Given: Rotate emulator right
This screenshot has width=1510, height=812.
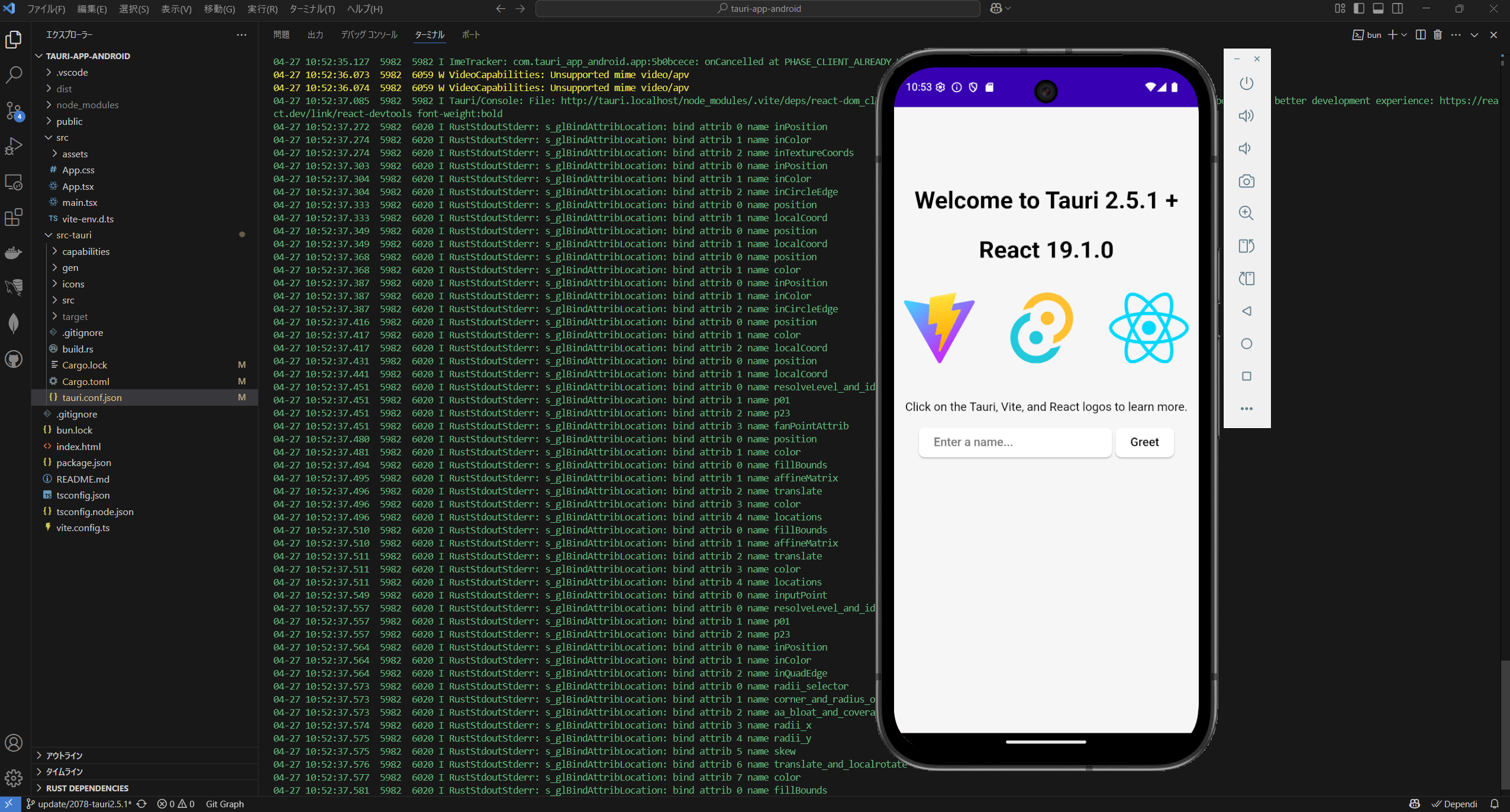Looking at the screenshot, I should tap(1246, 279).
